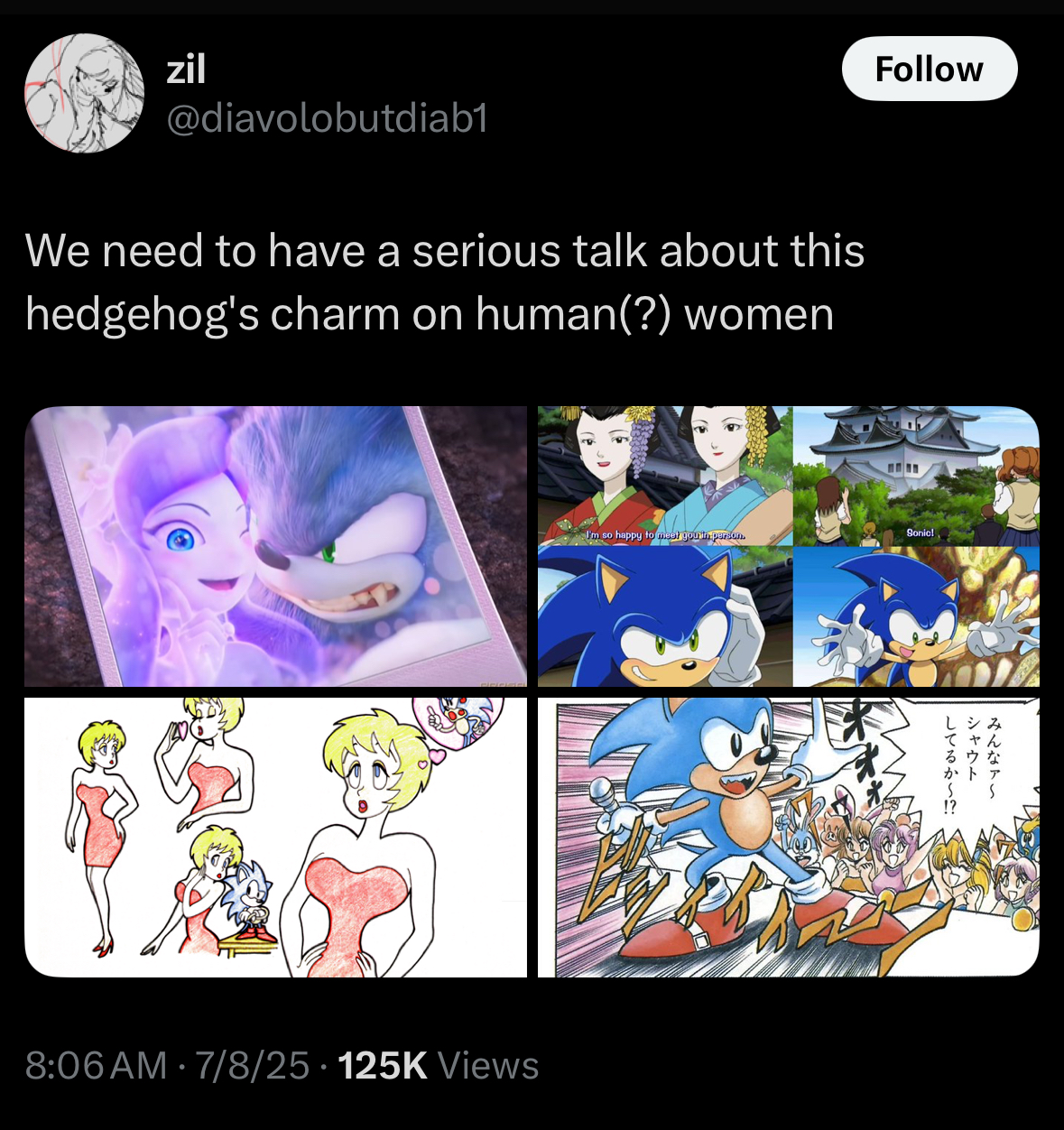Click the Japanese castle anime panel
1064x1130 pixels.
click(916, 476)
